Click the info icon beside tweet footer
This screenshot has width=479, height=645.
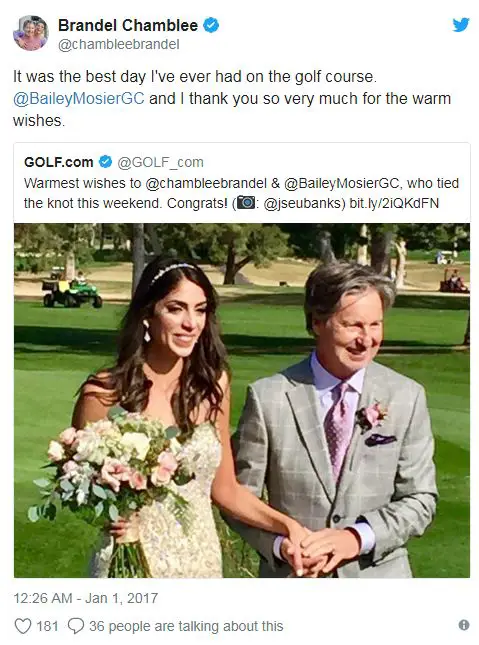(x=464, y=625)
